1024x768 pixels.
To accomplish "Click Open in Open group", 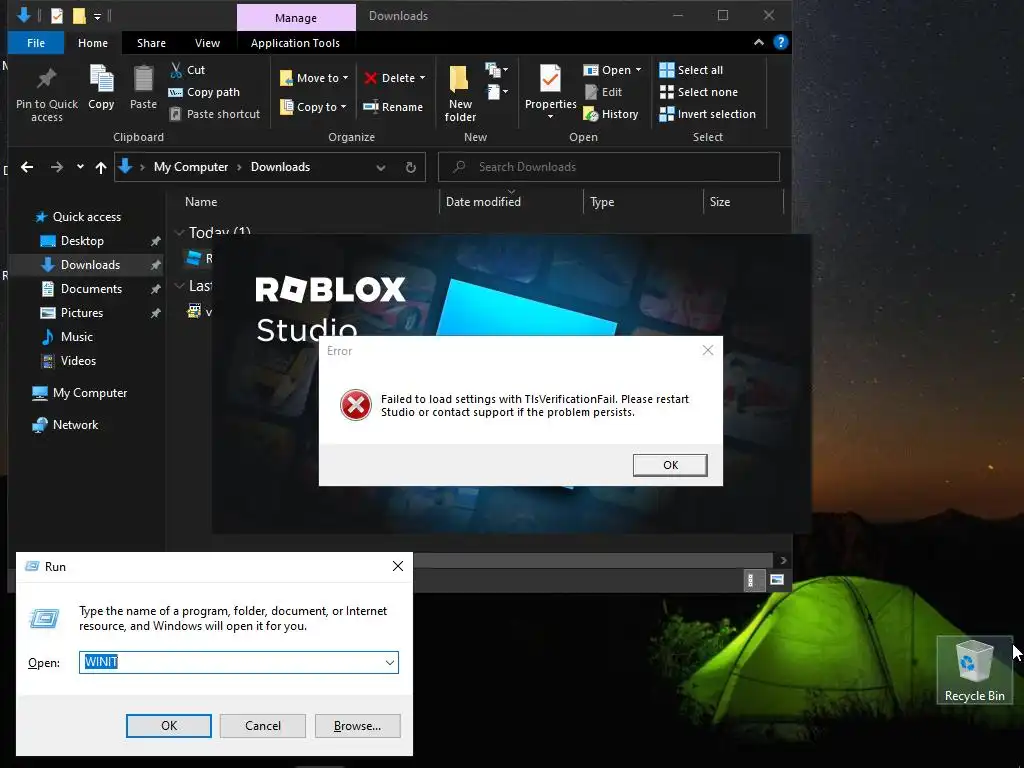I will (x=612, y=70).
